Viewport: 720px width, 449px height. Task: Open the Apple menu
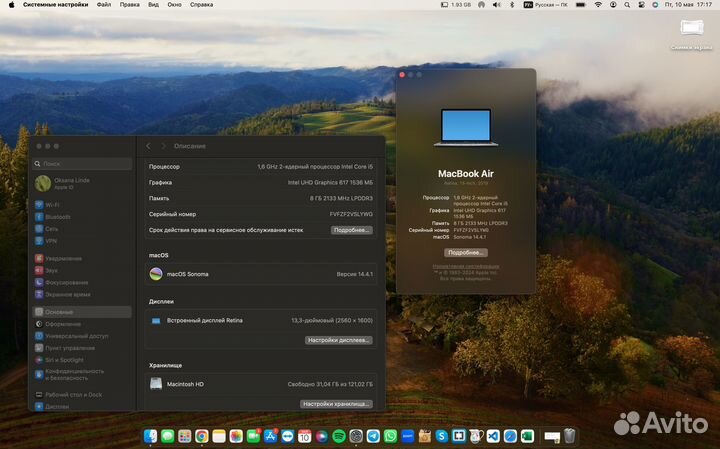point(11,5)
